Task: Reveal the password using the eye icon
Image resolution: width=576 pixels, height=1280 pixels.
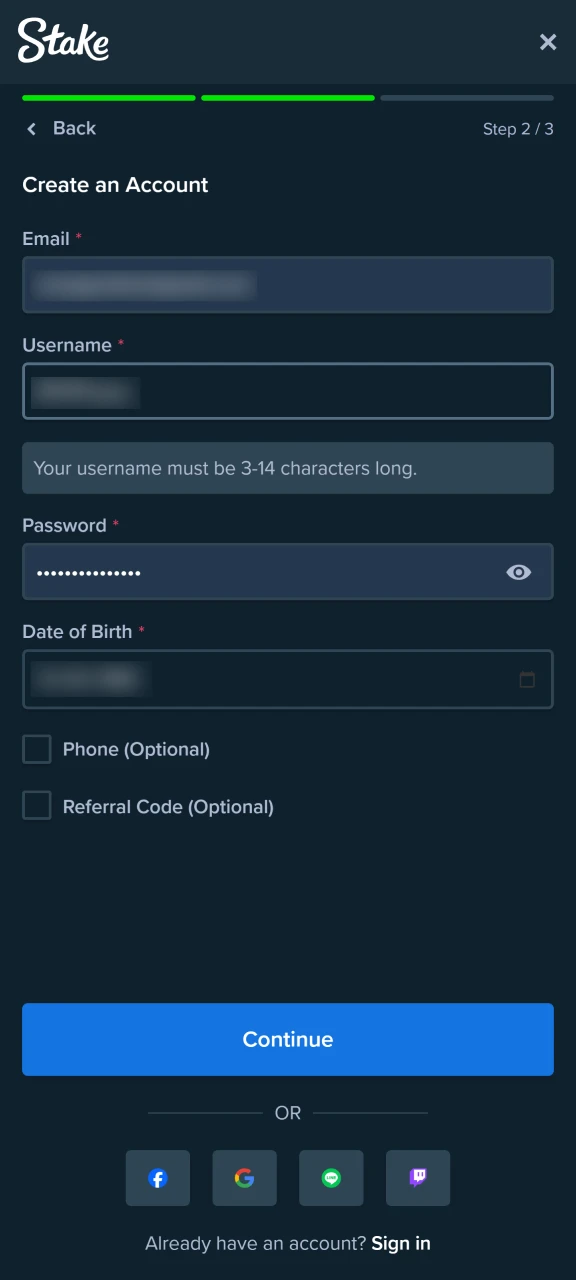Action: pyautogui.click(x=518, y=572)
